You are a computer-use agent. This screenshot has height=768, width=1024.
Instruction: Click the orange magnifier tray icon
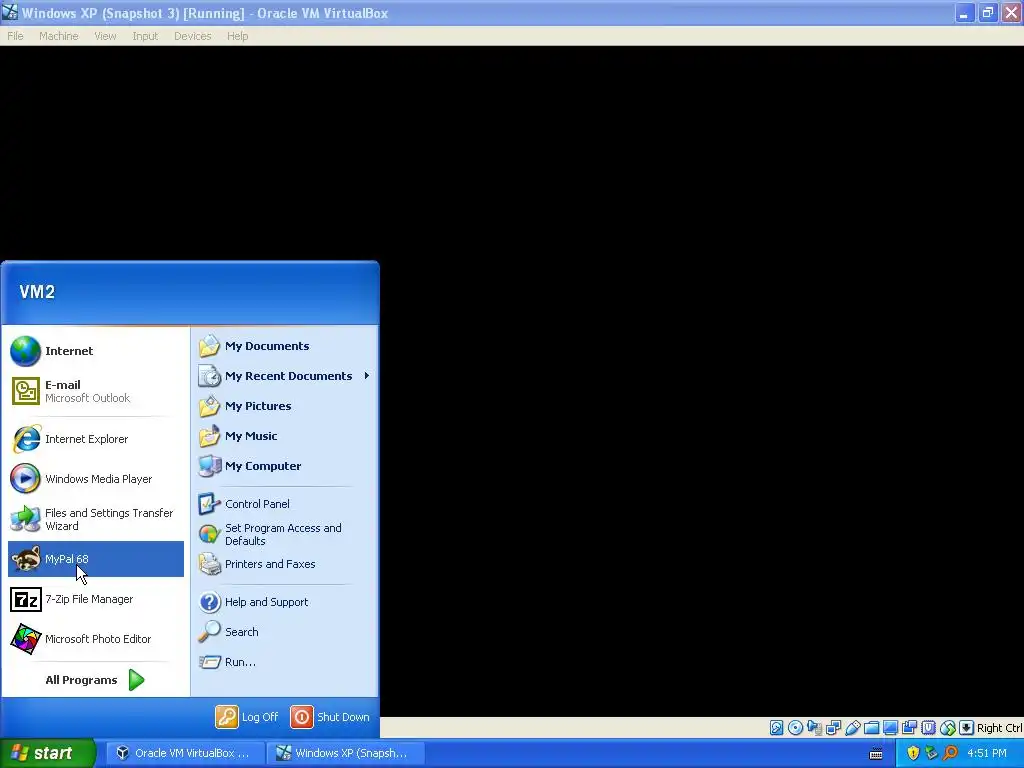[x=950, y=753]
